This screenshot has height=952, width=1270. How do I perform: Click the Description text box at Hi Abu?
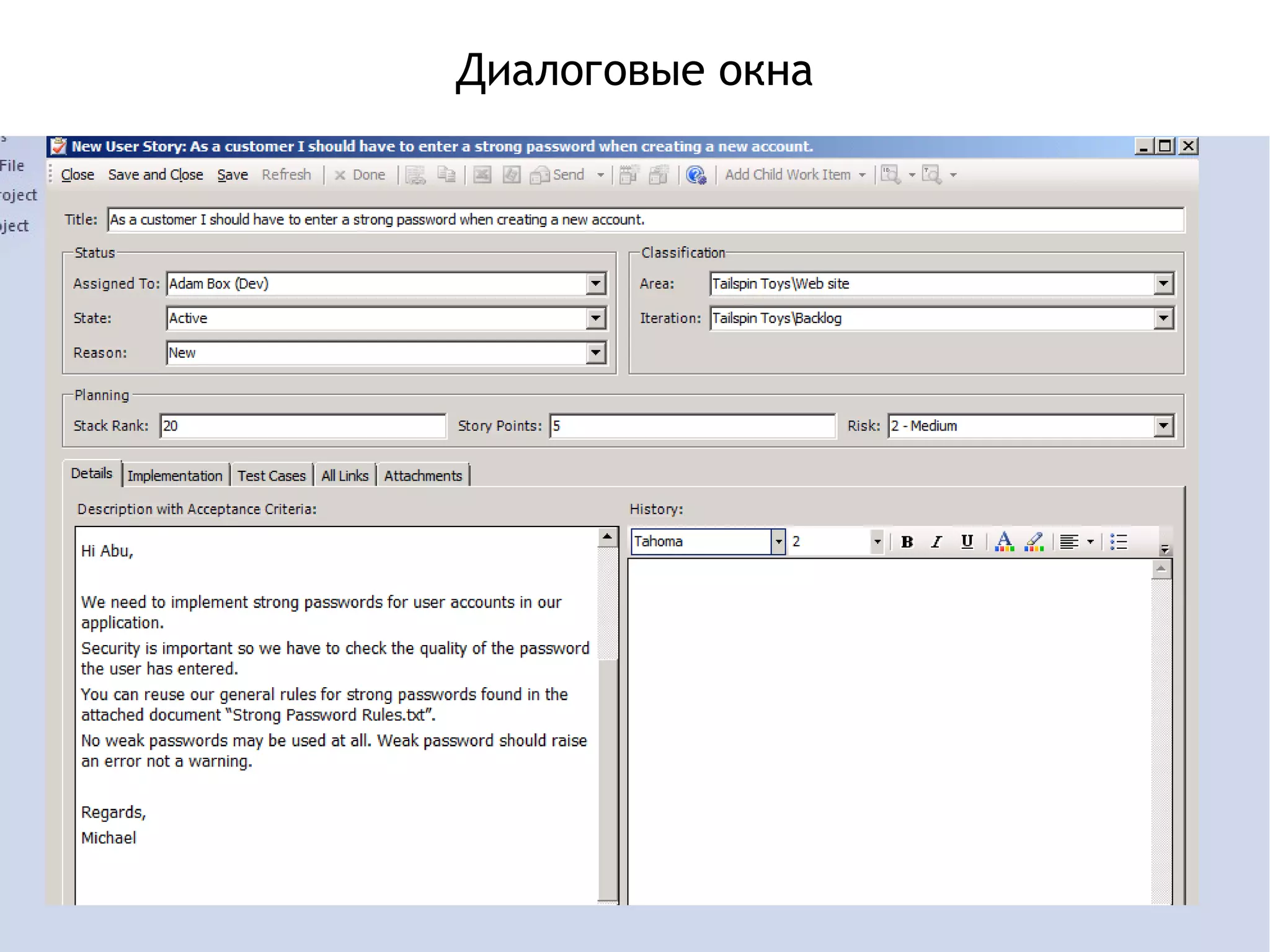[107, 551]
